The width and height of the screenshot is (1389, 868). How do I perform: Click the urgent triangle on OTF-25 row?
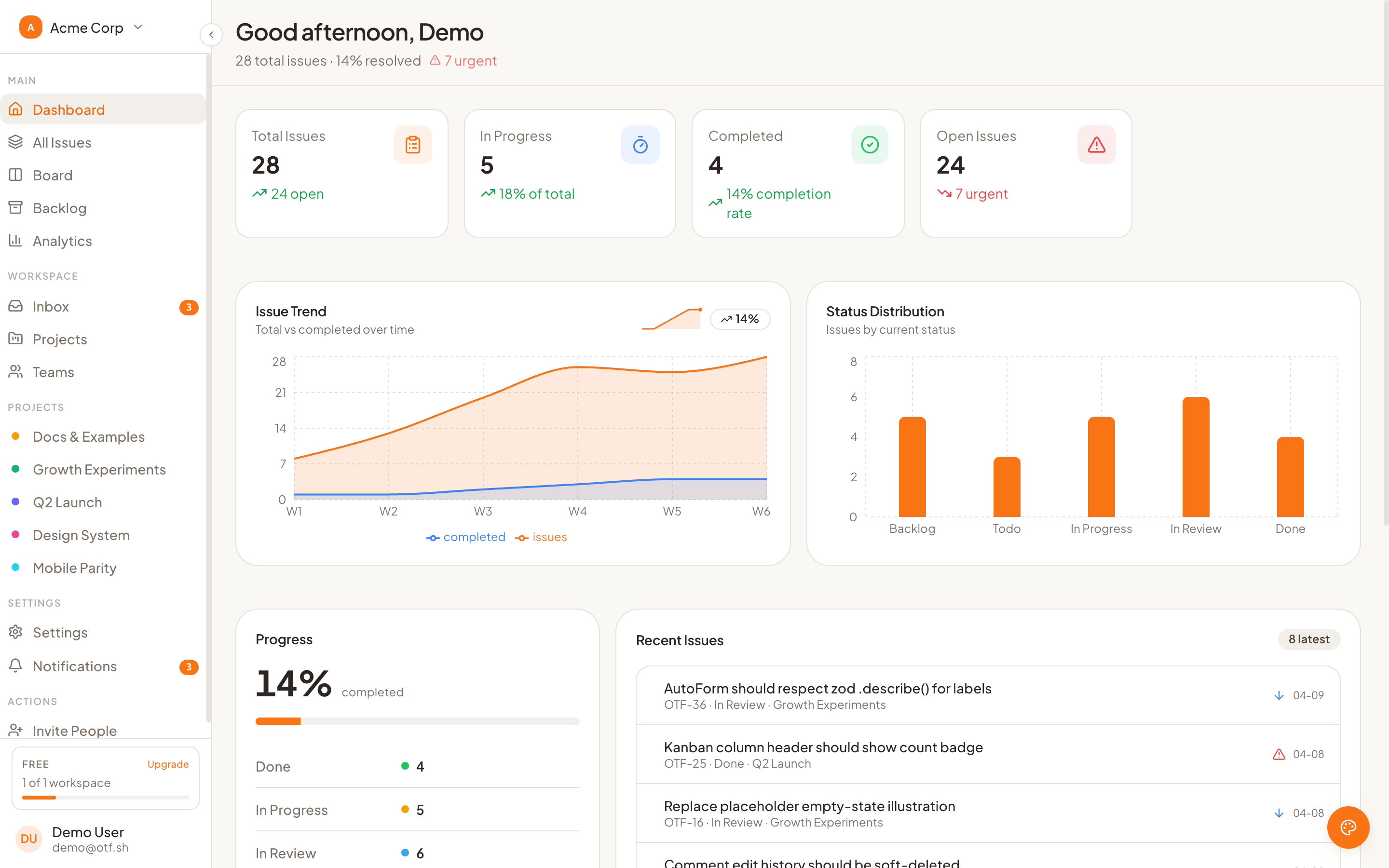click(1279, 754)
